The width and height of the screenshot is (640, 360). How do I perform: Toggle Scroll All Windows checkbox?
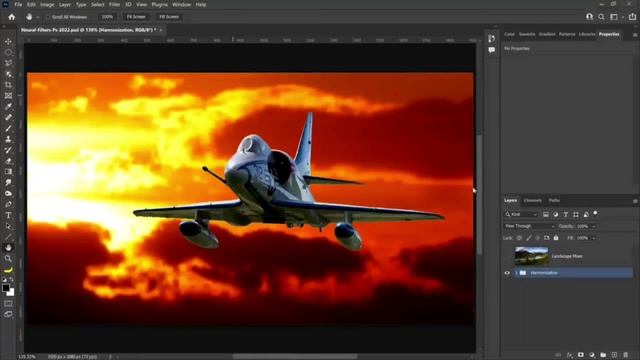pyautogui.click(x=48, y=17)
